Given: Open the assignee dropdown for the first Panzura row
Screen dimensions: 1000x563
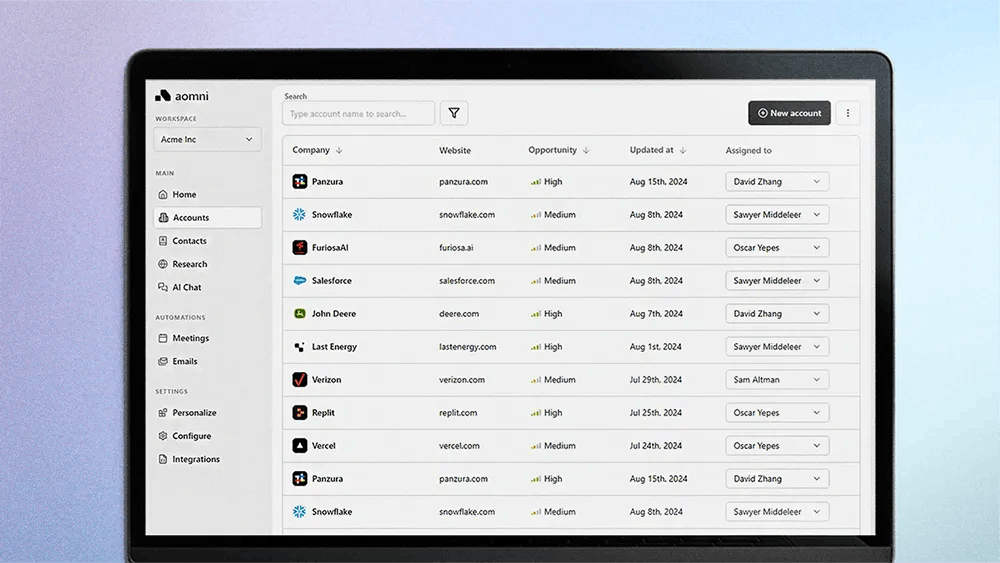Looking at the screenshot, I should coord(777,182).
